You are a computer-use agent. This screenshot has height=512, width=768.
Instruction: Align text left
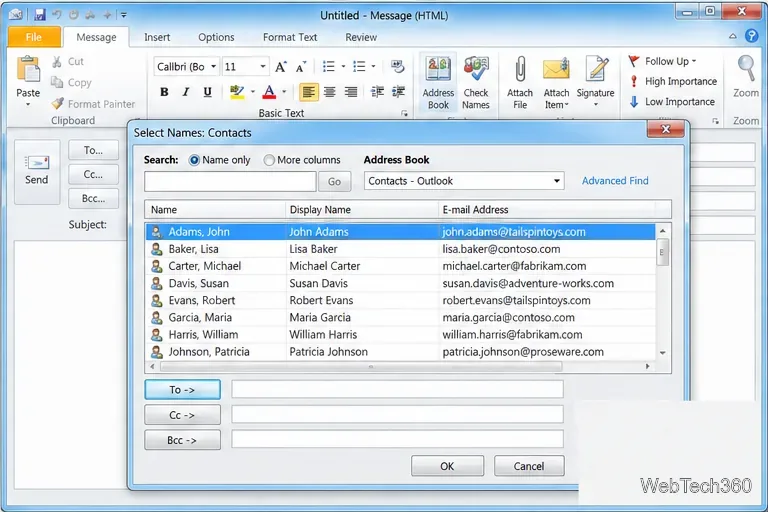pyautogui.click(x=309, y=92)
